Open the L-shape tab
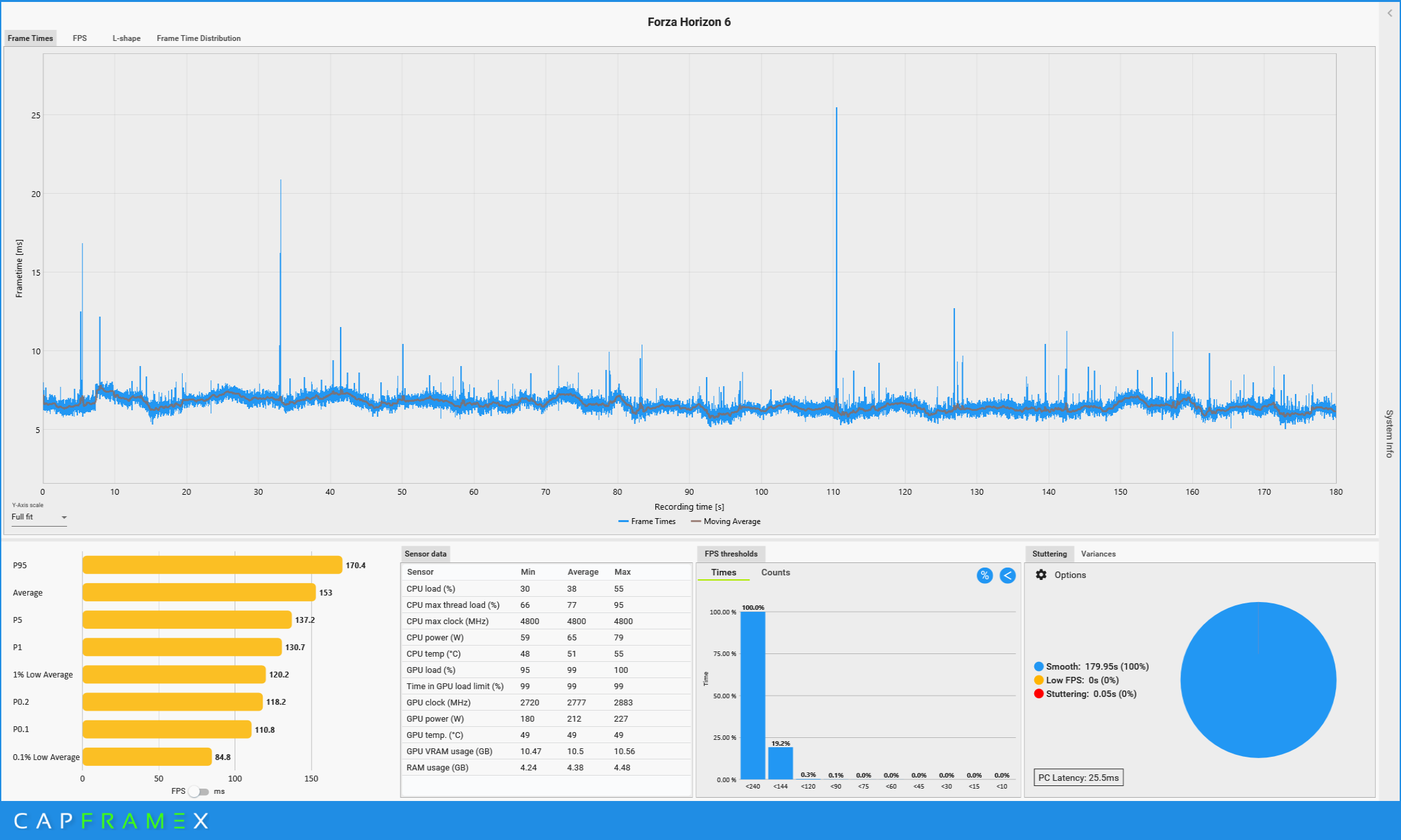The image size is (1401, 840). coord(126,38)
